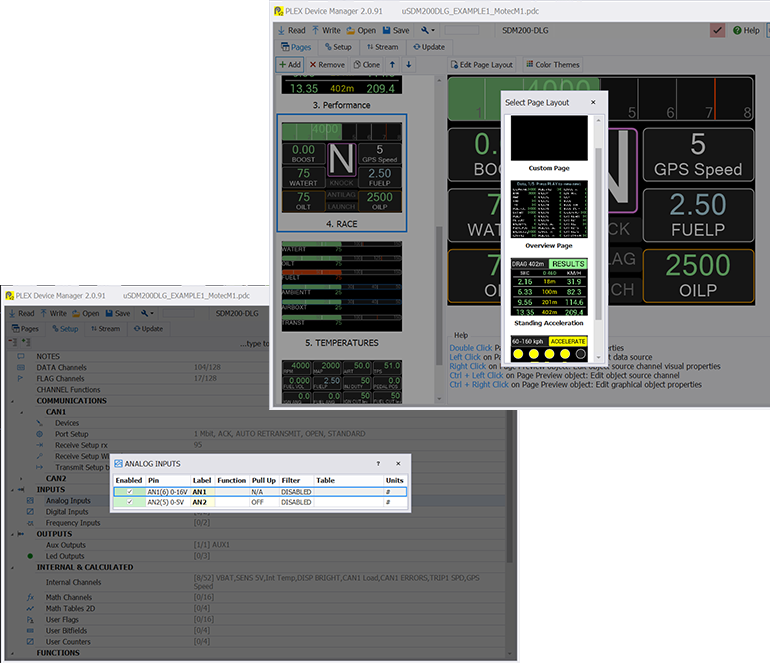The height and width of the screenshot is (663, 770).
Task: Open Help in the Pages window
Action: pos(746,30)
